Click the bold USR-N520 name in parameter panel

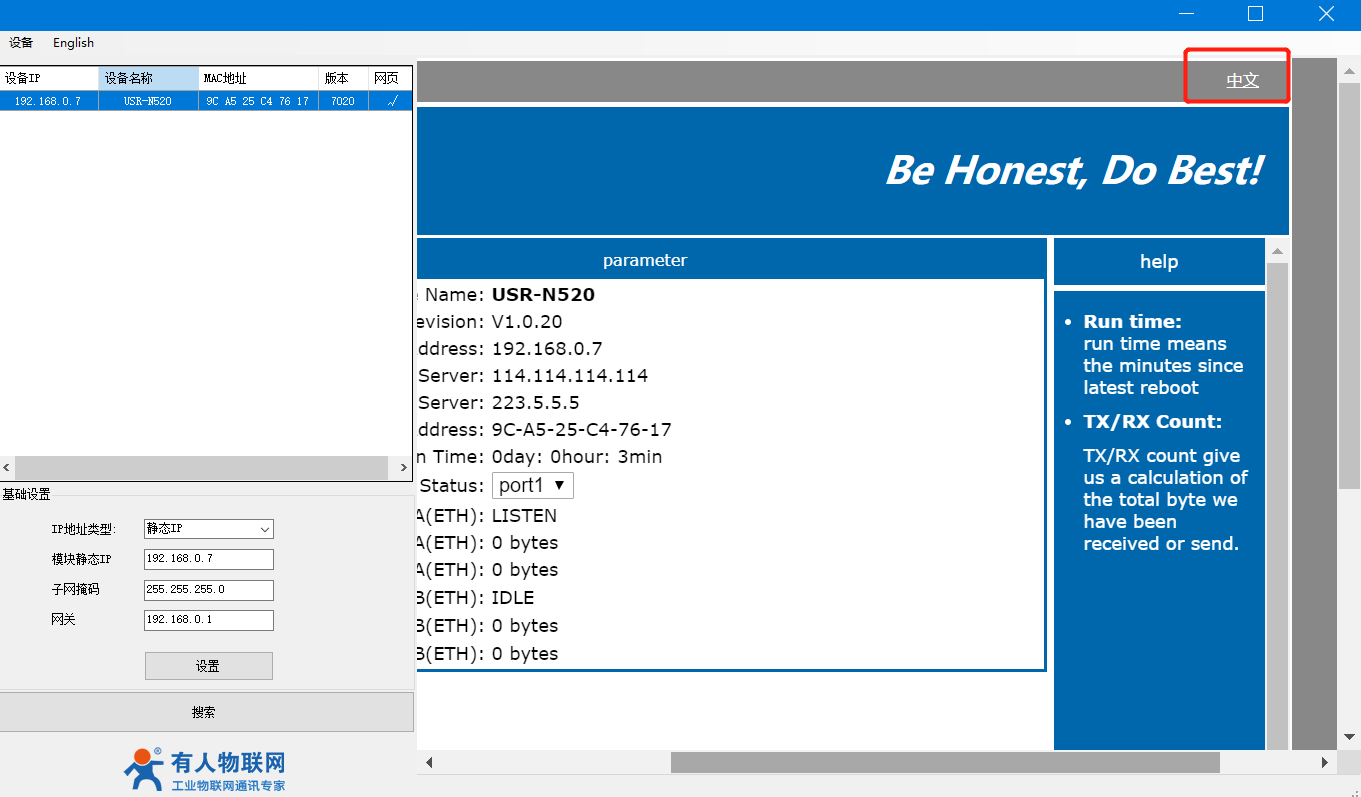pos(543,295)
